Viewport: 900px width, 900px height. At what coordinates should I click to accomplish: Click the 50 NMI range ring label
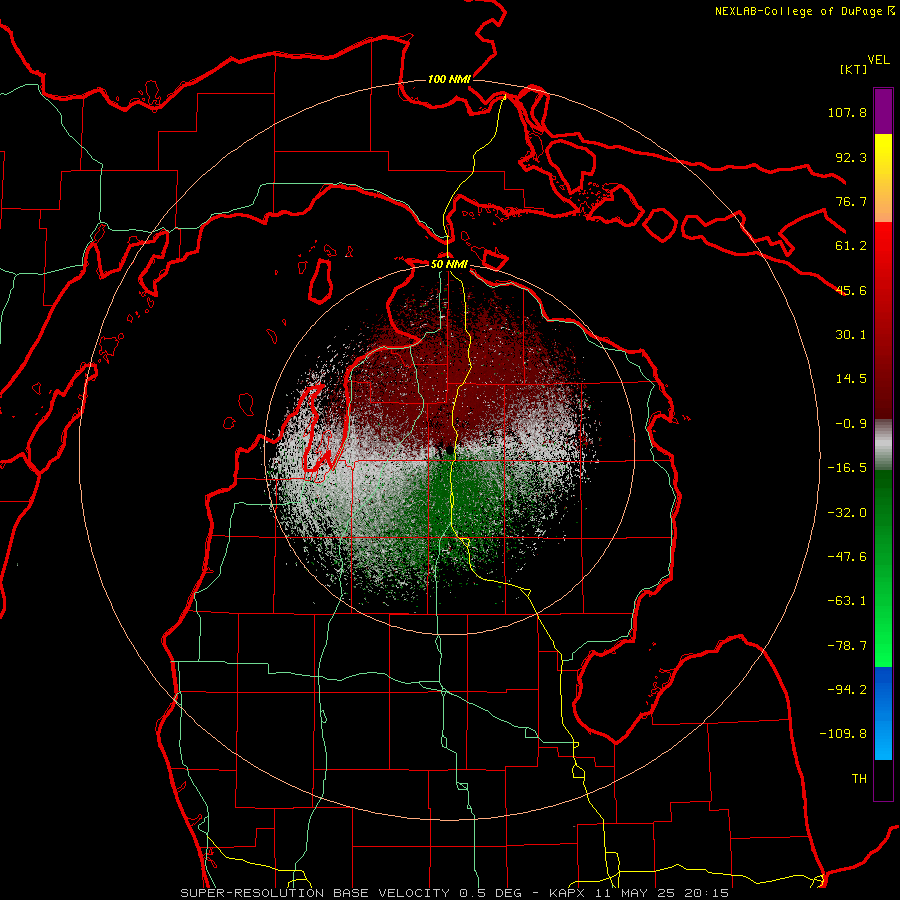(449, 265)
